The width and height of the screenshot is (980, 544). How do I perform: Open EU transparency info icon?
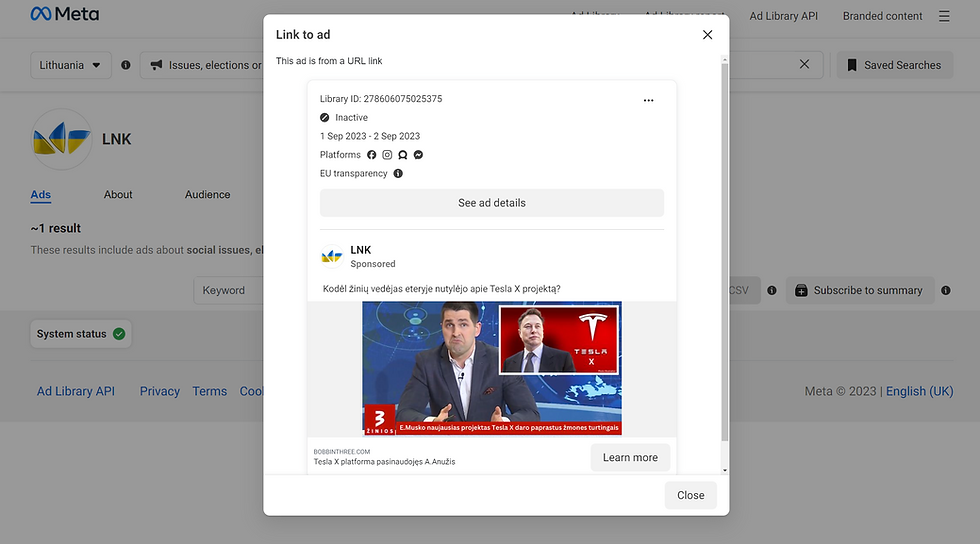(x=398, y=173)
